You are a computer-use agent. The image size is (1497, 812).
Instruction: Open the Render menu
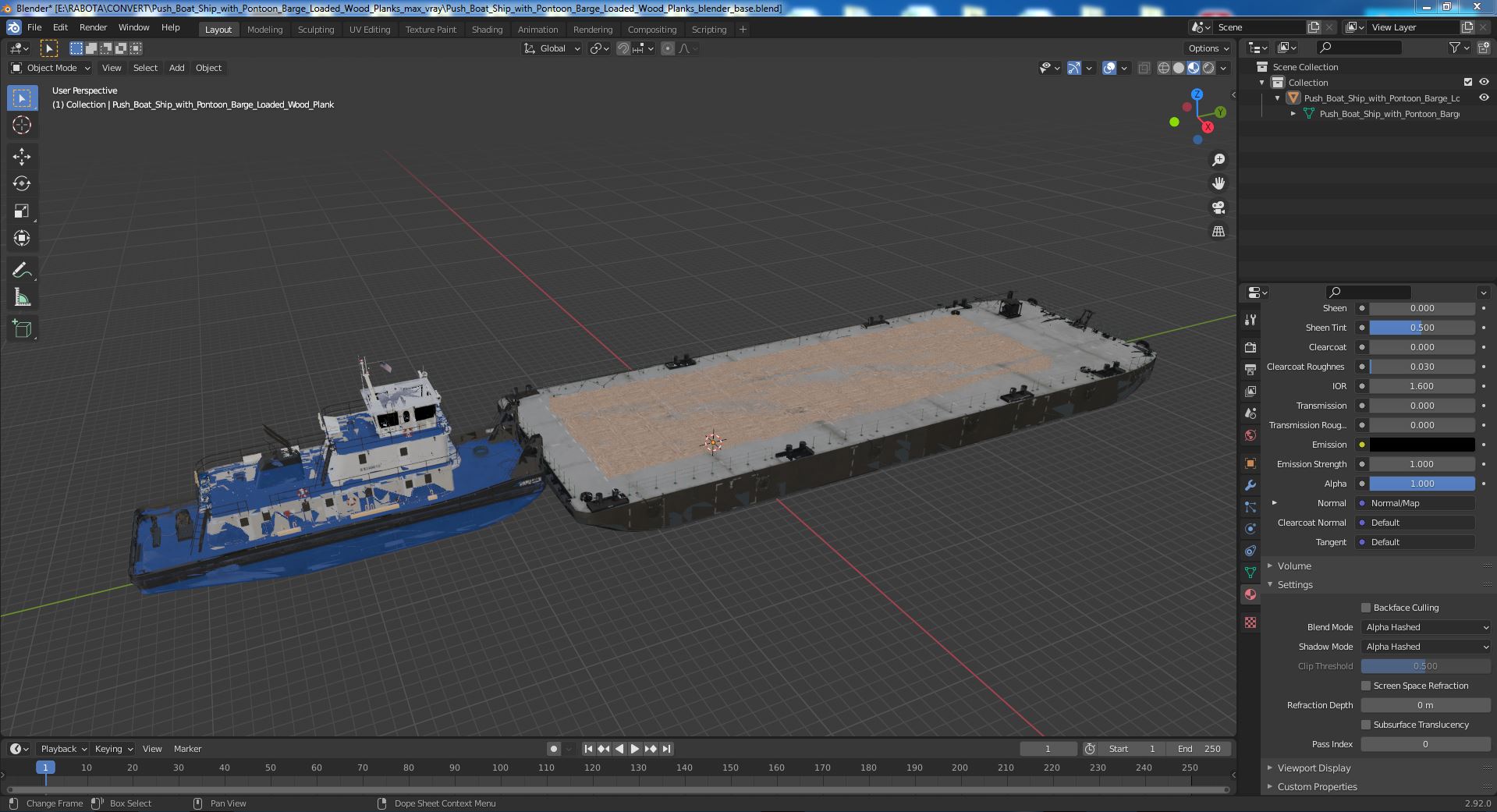[x=93, y=27]
